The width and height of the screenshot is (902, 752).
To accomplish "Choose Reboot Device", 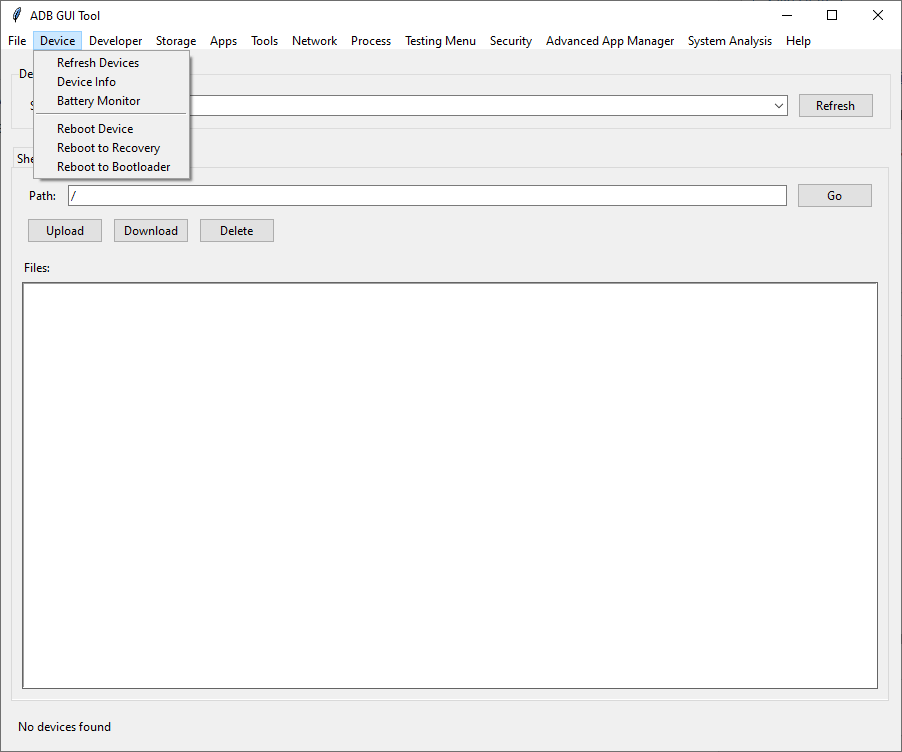I will click(x=94, y=128).
